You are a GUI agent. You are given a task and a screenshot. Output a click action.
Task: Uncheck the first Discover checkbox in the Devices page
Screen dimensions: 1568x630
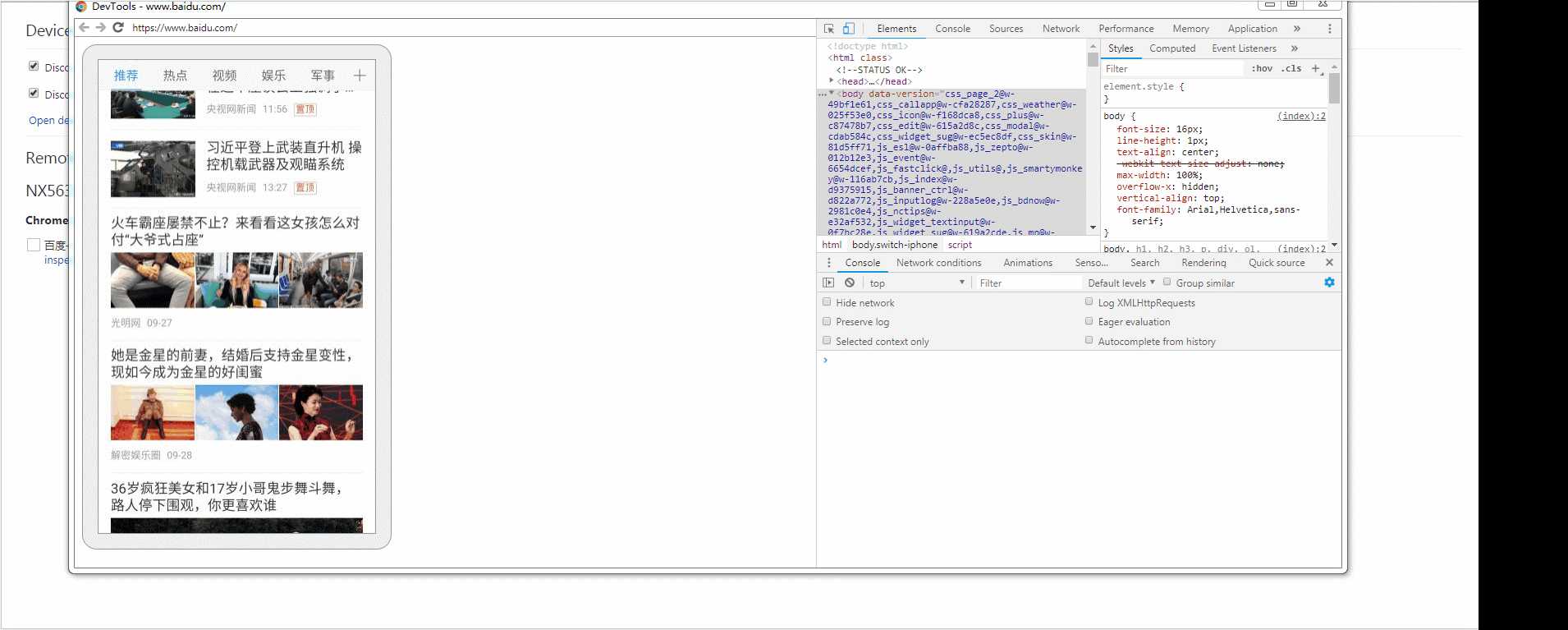[34, 66]
